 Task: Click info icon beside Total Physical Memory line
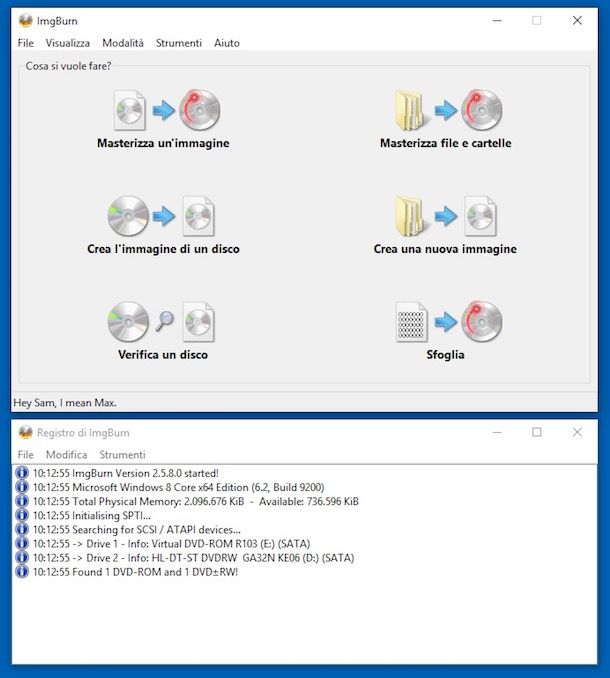(22, 501)
